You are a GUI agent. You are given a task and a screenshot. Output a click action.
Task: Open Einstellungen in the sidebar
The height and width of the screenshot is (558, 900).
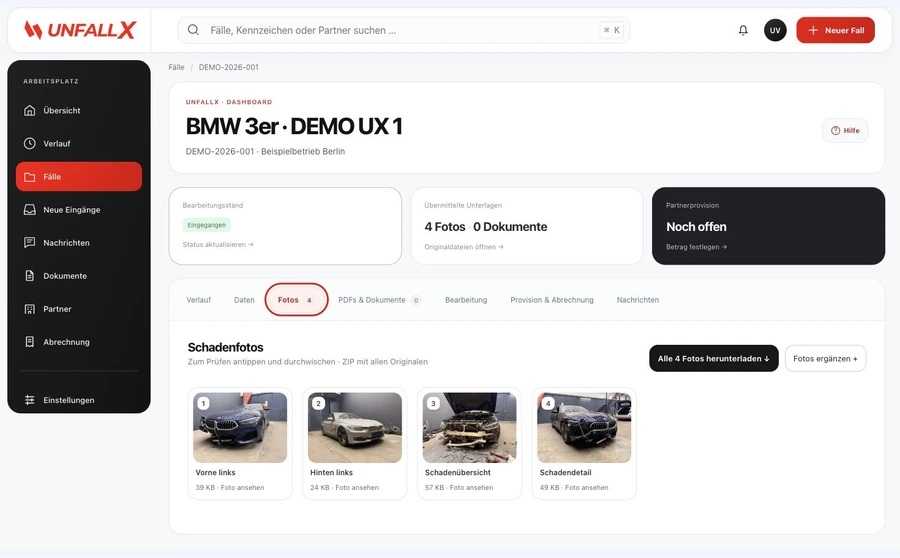[79, 400]
